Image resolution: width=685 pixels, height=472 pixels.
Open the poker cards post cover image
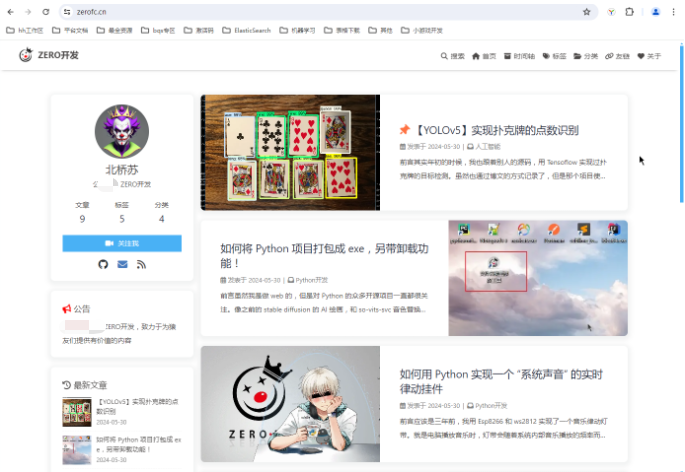click(x=291, y=153)
